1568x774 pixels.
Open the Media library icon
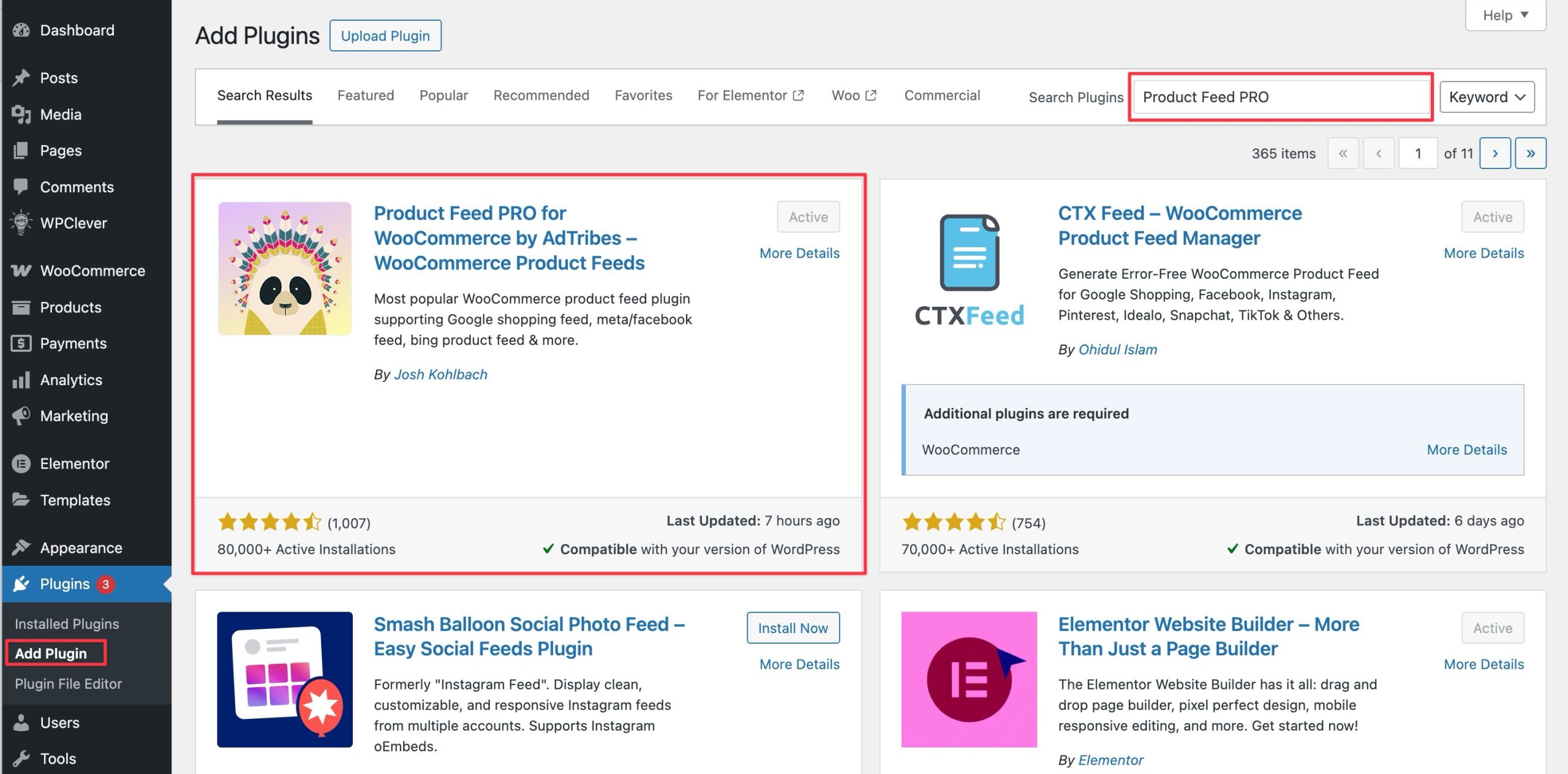21,115
